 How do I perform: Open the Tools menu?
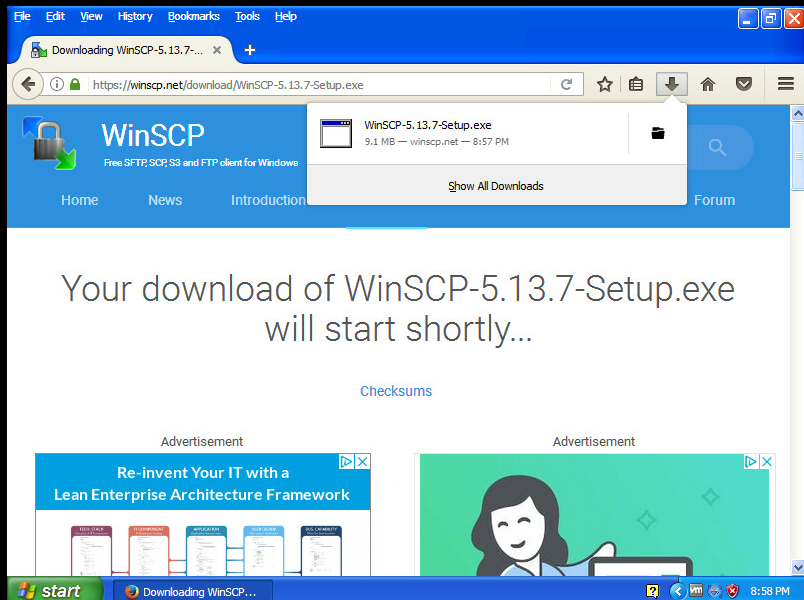pos(247,16)
